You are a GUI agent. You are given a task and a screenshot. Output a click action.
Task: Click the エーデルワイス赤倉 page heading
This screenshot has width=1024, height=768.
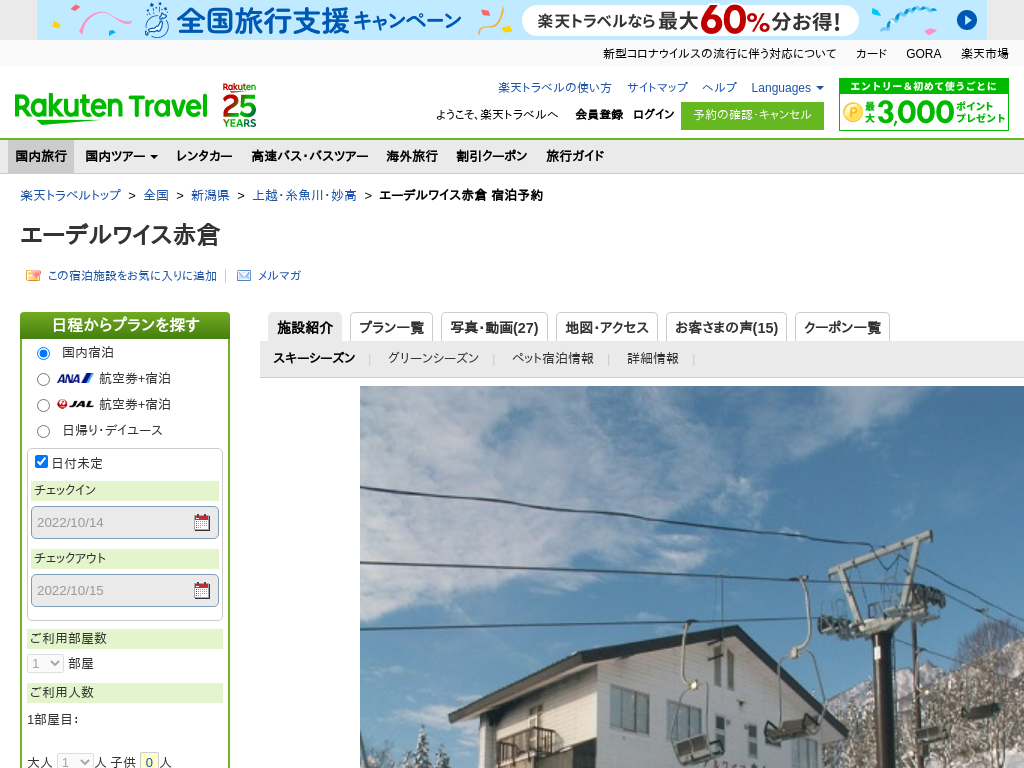click(120, 235)
